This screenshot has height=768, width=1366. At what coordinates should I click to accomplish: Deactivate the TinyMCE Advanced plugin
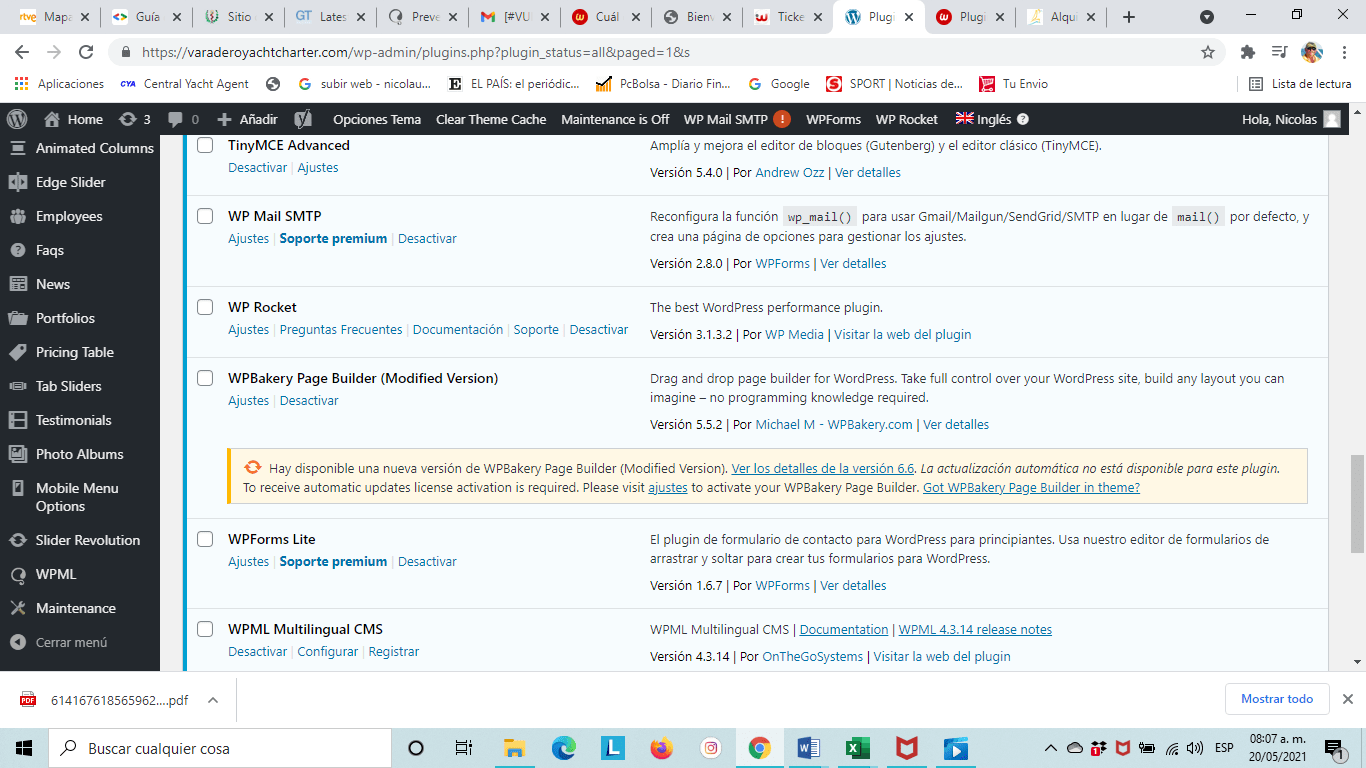(x=257, y=167)
